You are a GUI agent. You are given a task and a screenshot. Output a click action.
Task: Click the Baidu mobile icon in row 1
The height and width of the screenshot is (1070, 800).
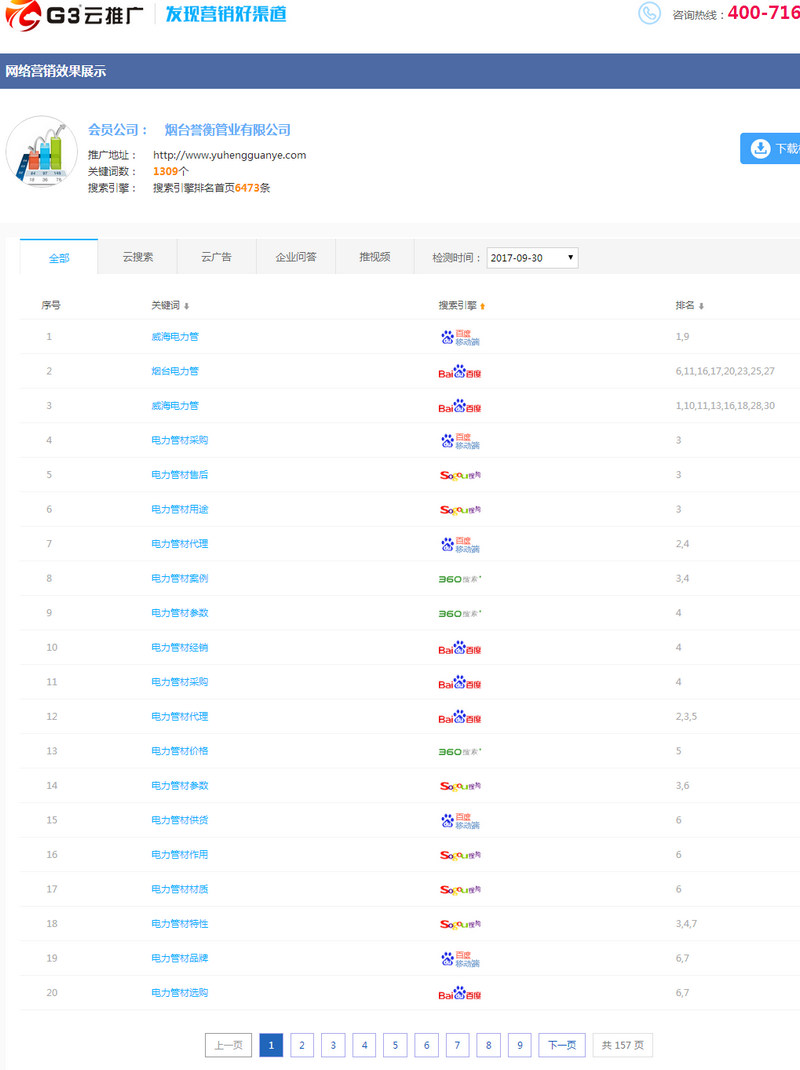pos(460,337)
